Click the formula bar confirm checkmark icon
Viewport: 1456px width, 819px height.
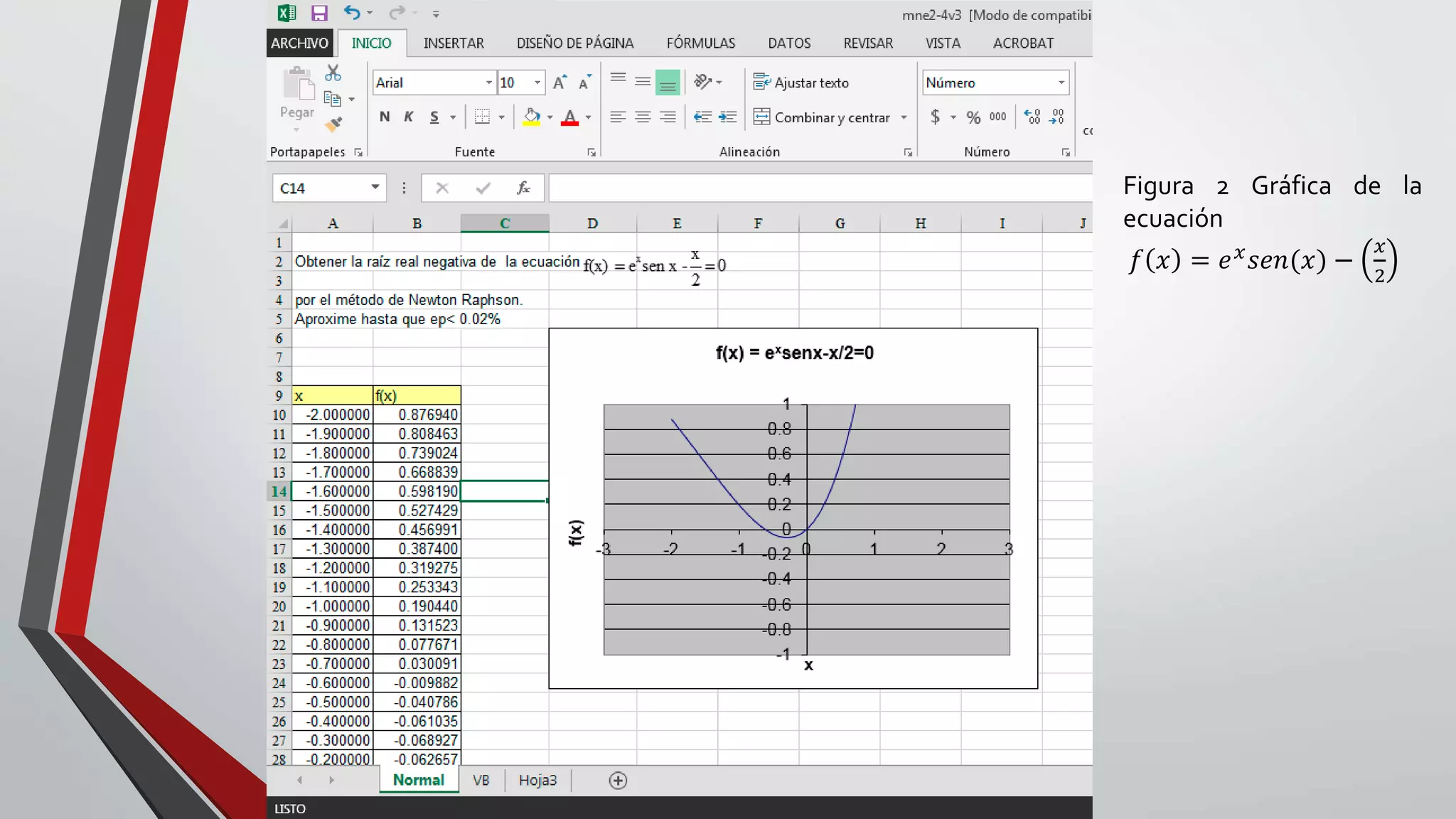(x=483, y=188)
